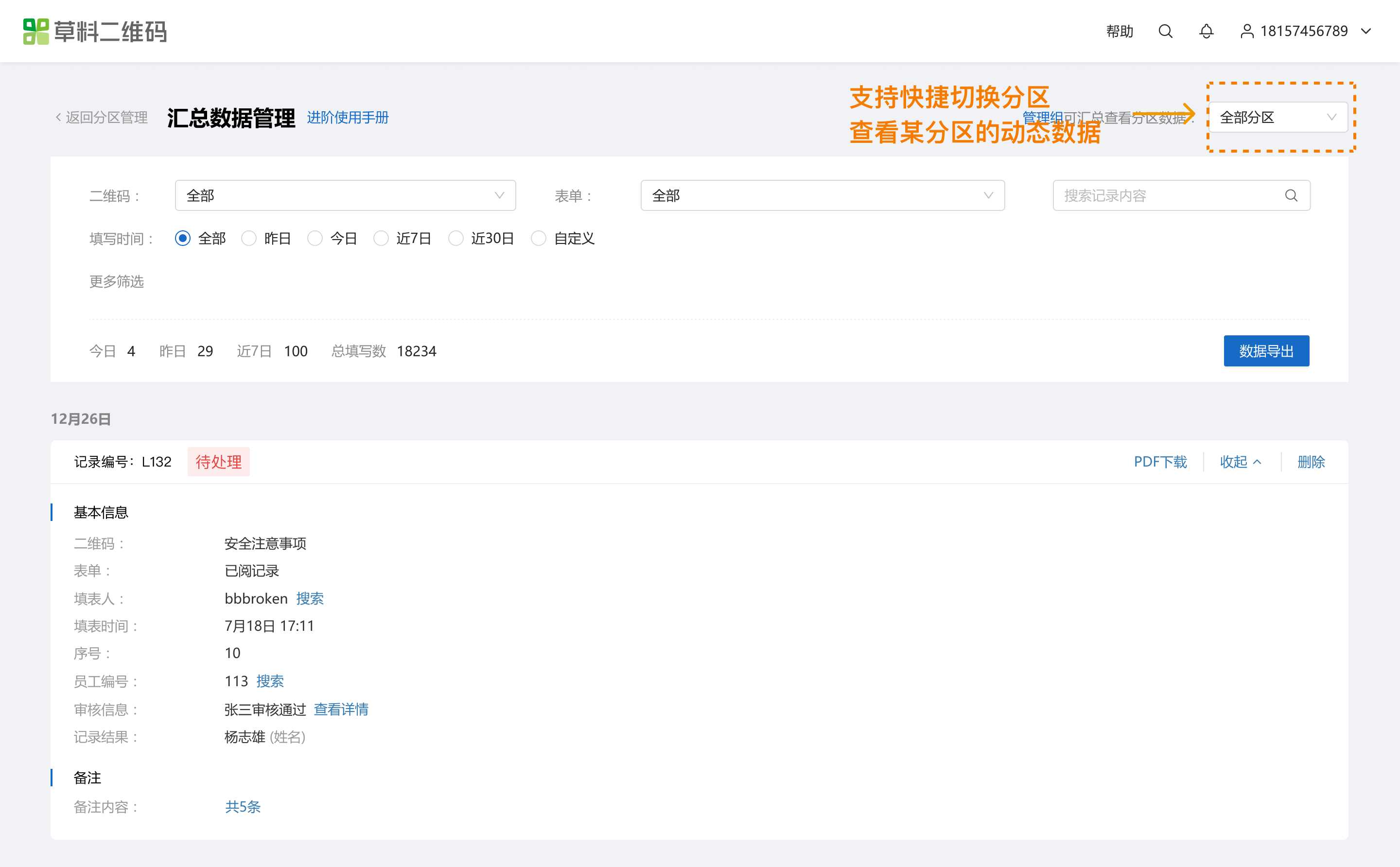1400x867 pixels.
Task: Choose the 自定义 time radio button
Action: click(538, 238)
